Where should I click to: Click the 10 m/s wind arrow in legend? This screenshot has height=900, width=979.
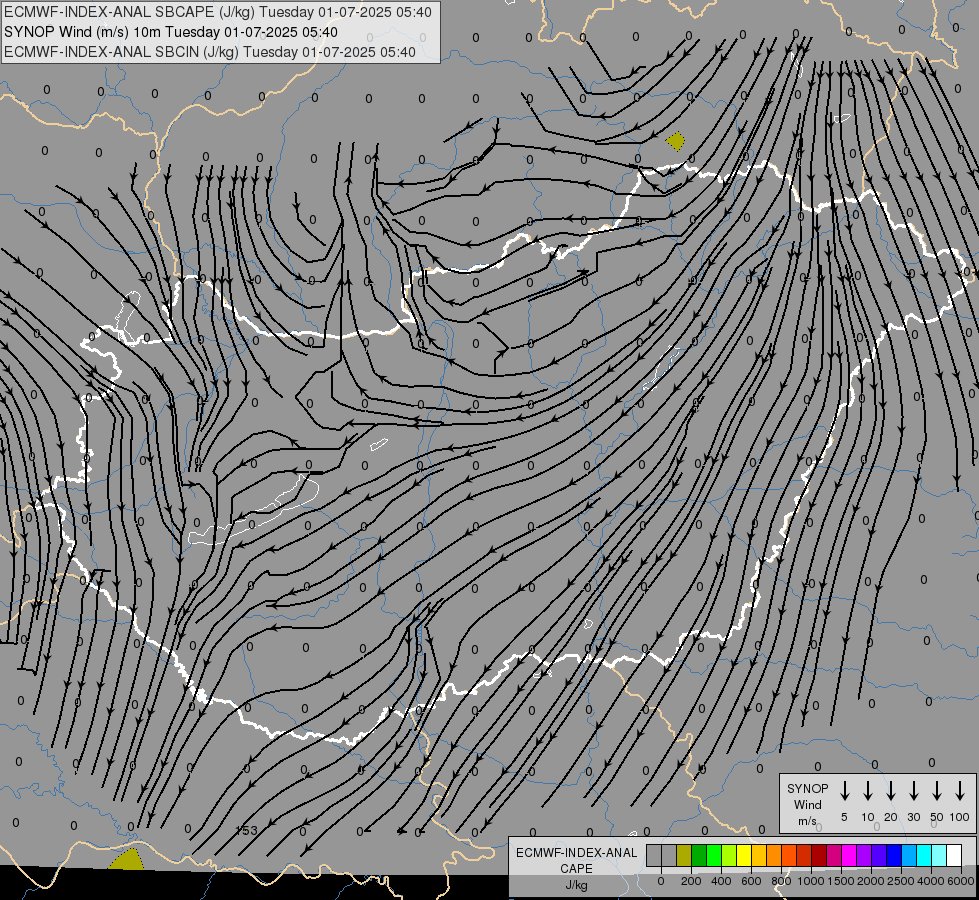(x=868, y=790)
